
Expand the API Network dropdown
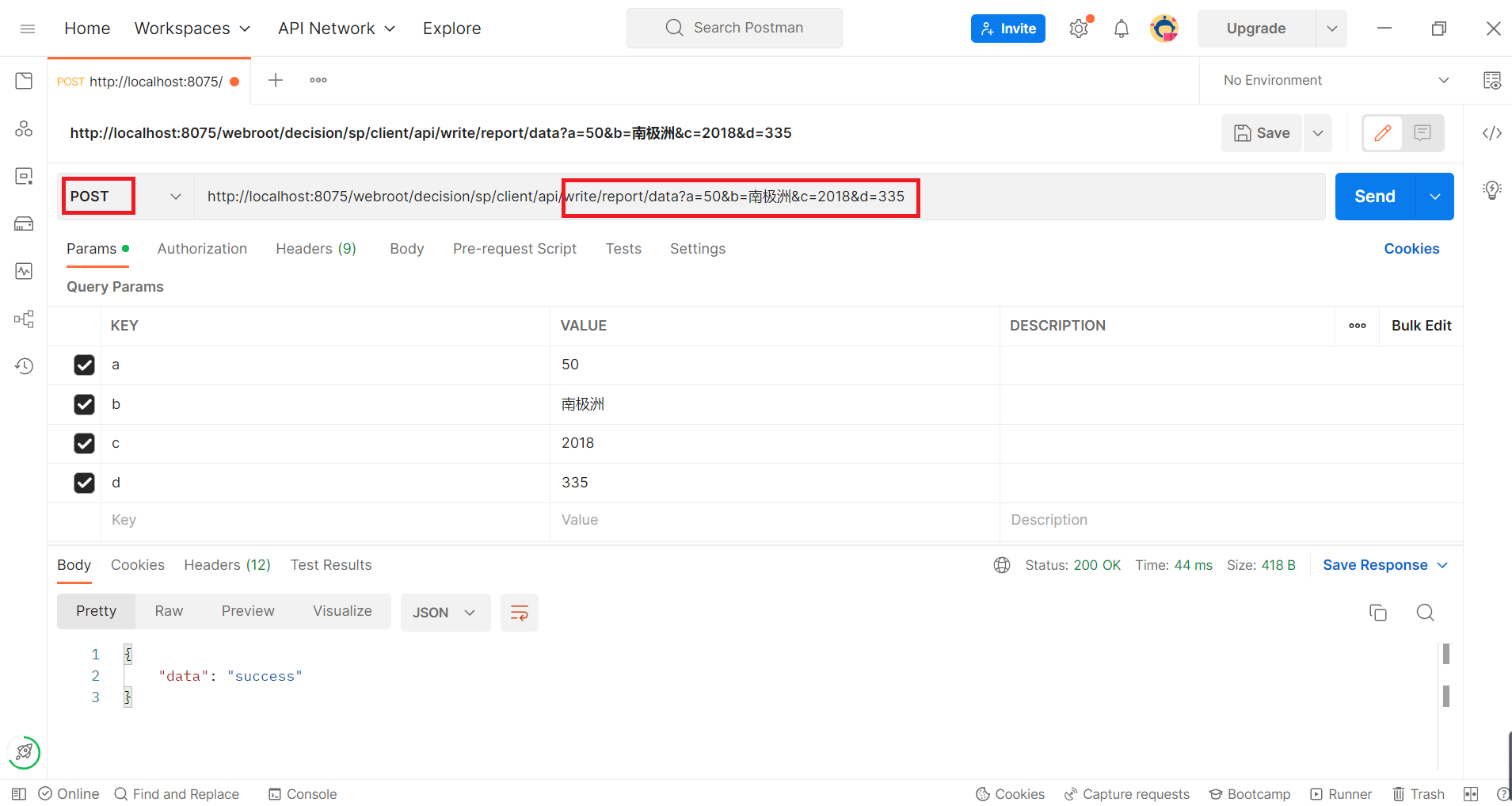pyautogui.click(x=337, y=29)
